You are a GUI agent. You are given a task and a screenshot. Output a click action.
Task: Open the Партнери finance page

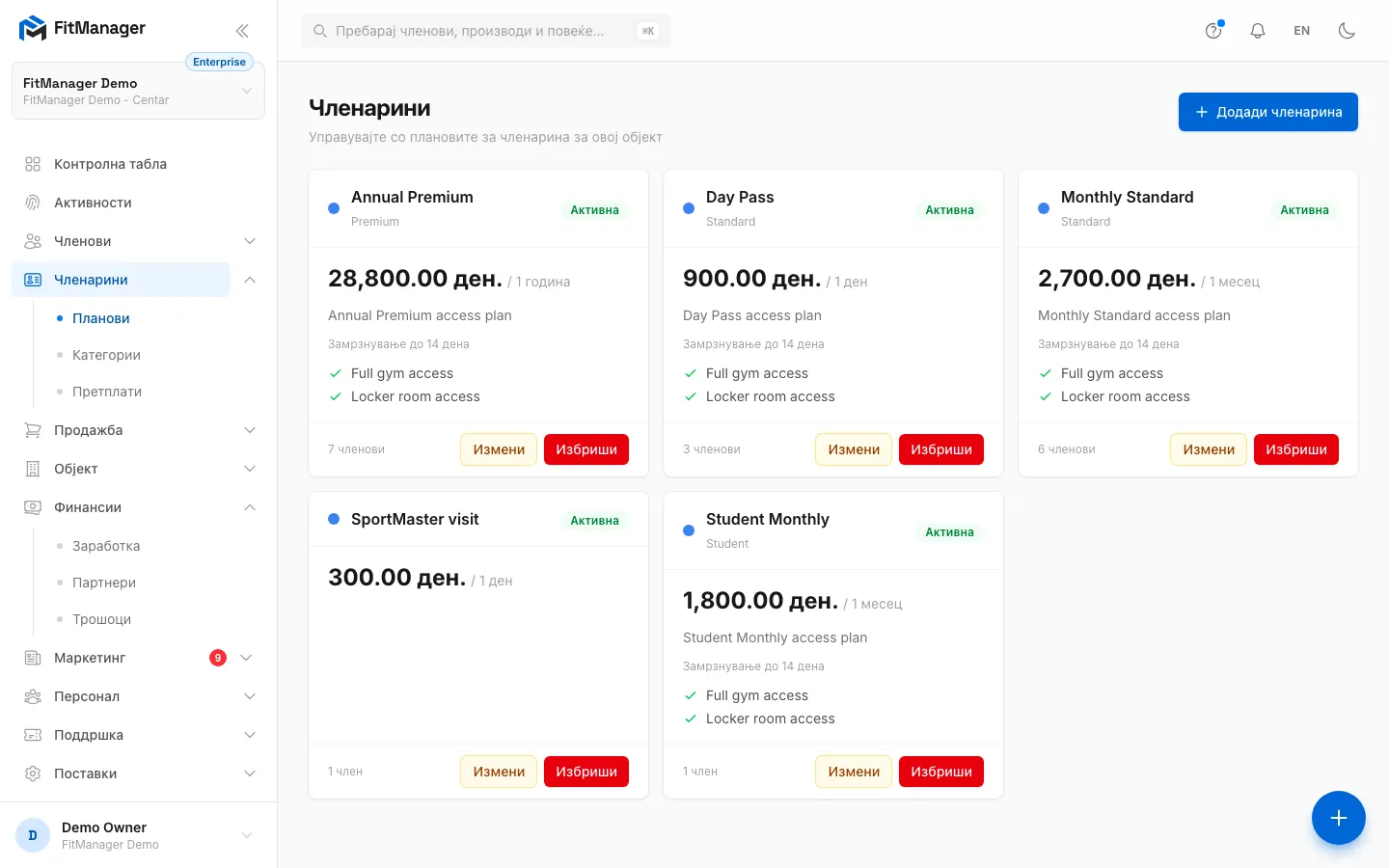(104, 583)
